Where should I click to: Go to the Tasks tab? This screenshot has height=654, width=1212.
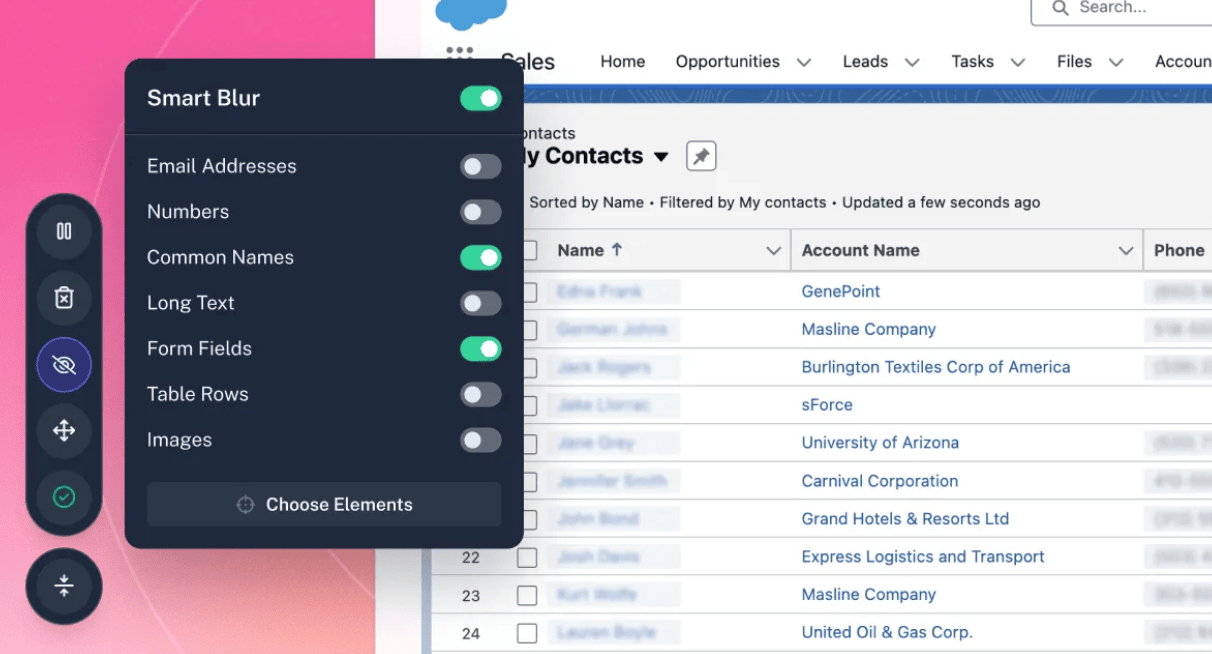[x=973, y=62]
